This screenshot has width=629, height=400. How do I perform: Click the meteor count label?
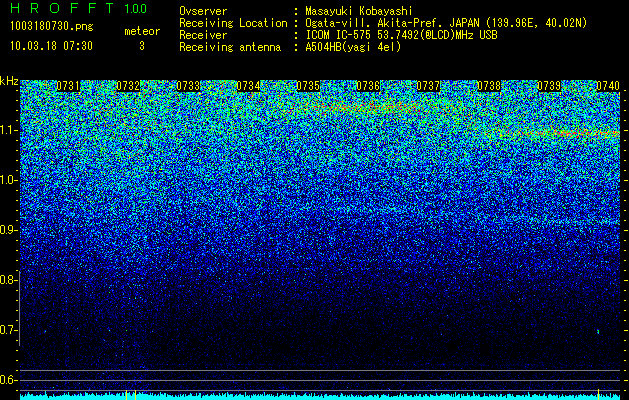coord(142,31)
